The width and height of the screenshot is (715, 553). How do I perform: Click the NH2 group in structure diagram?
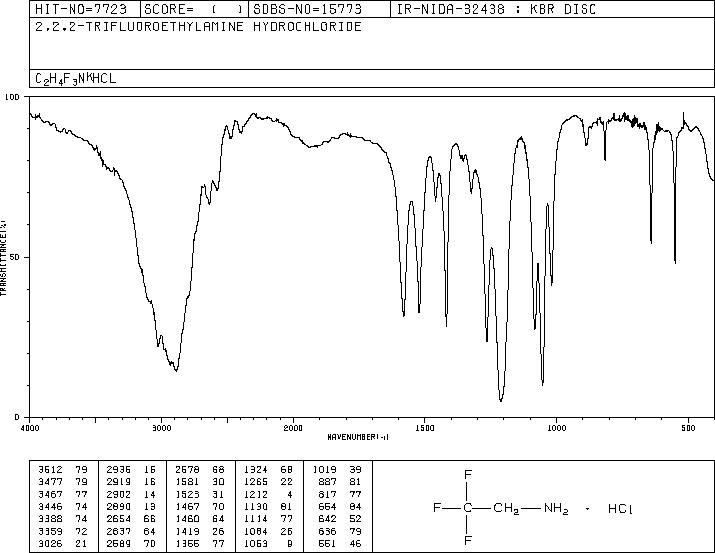[556, 509]
